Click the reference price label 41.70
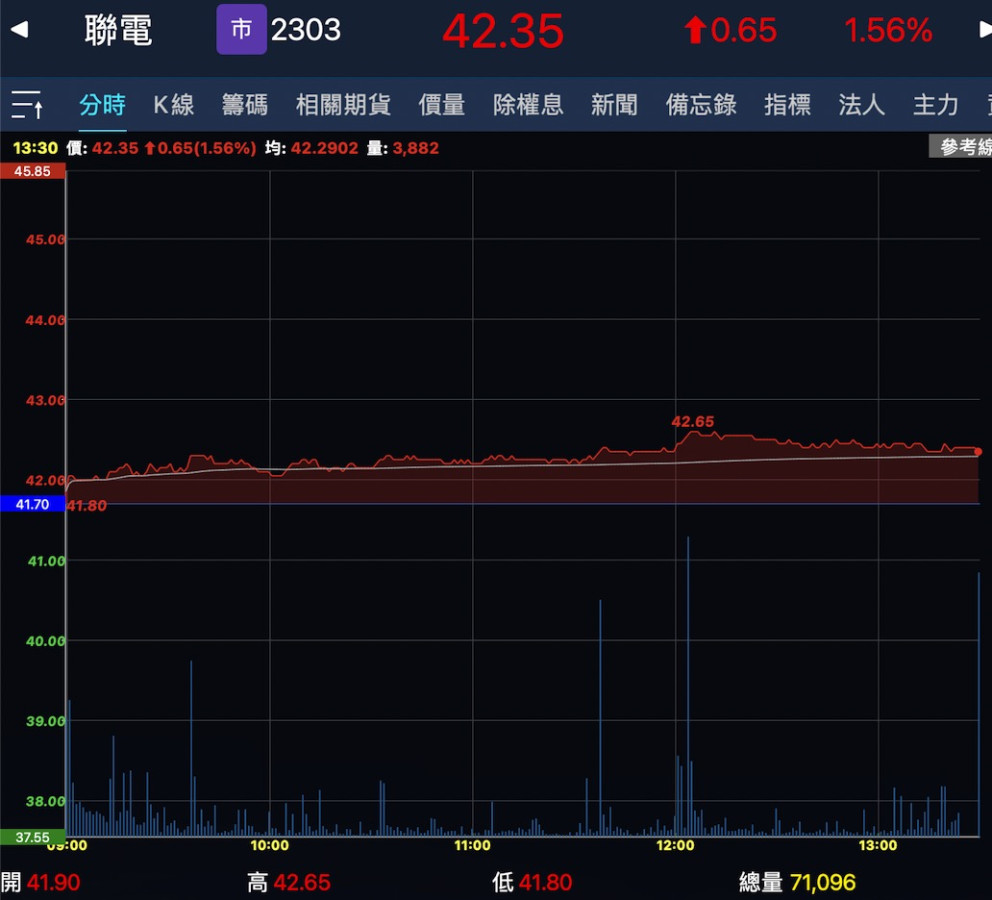 tap(32, 504)
